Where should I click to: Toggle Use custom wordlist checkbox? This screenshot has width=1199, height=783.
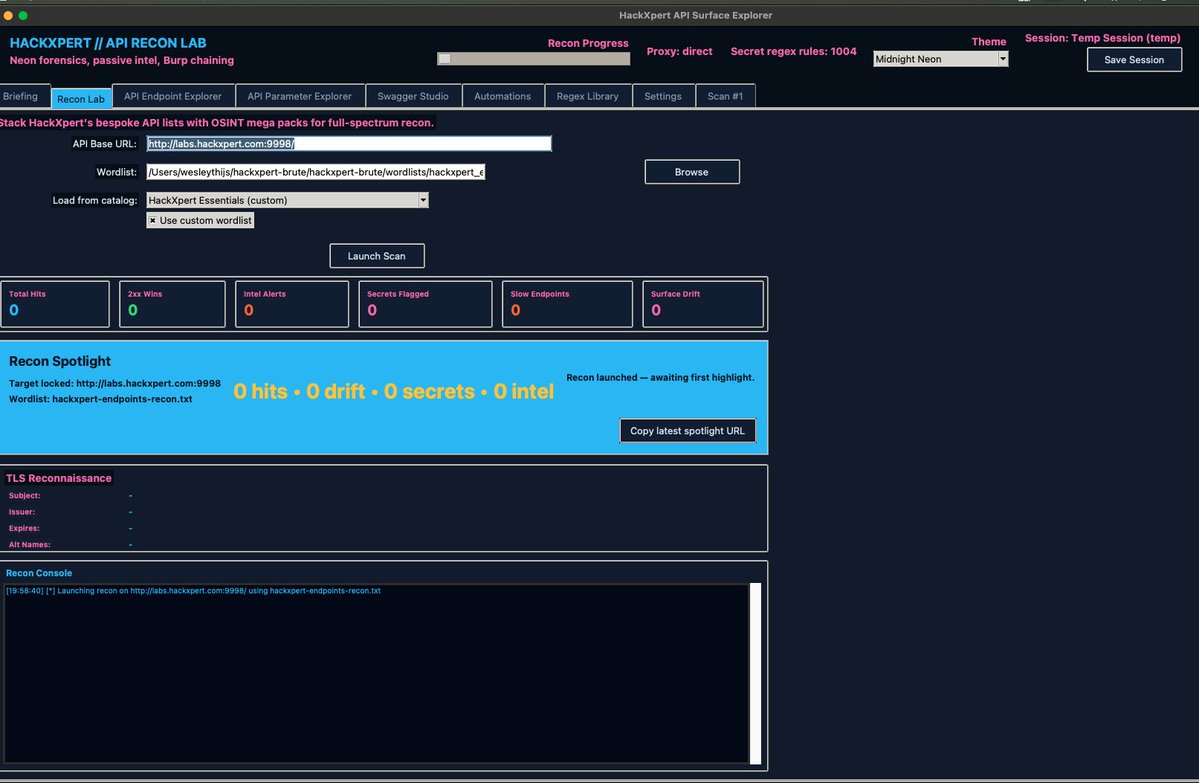click(200, 220)
